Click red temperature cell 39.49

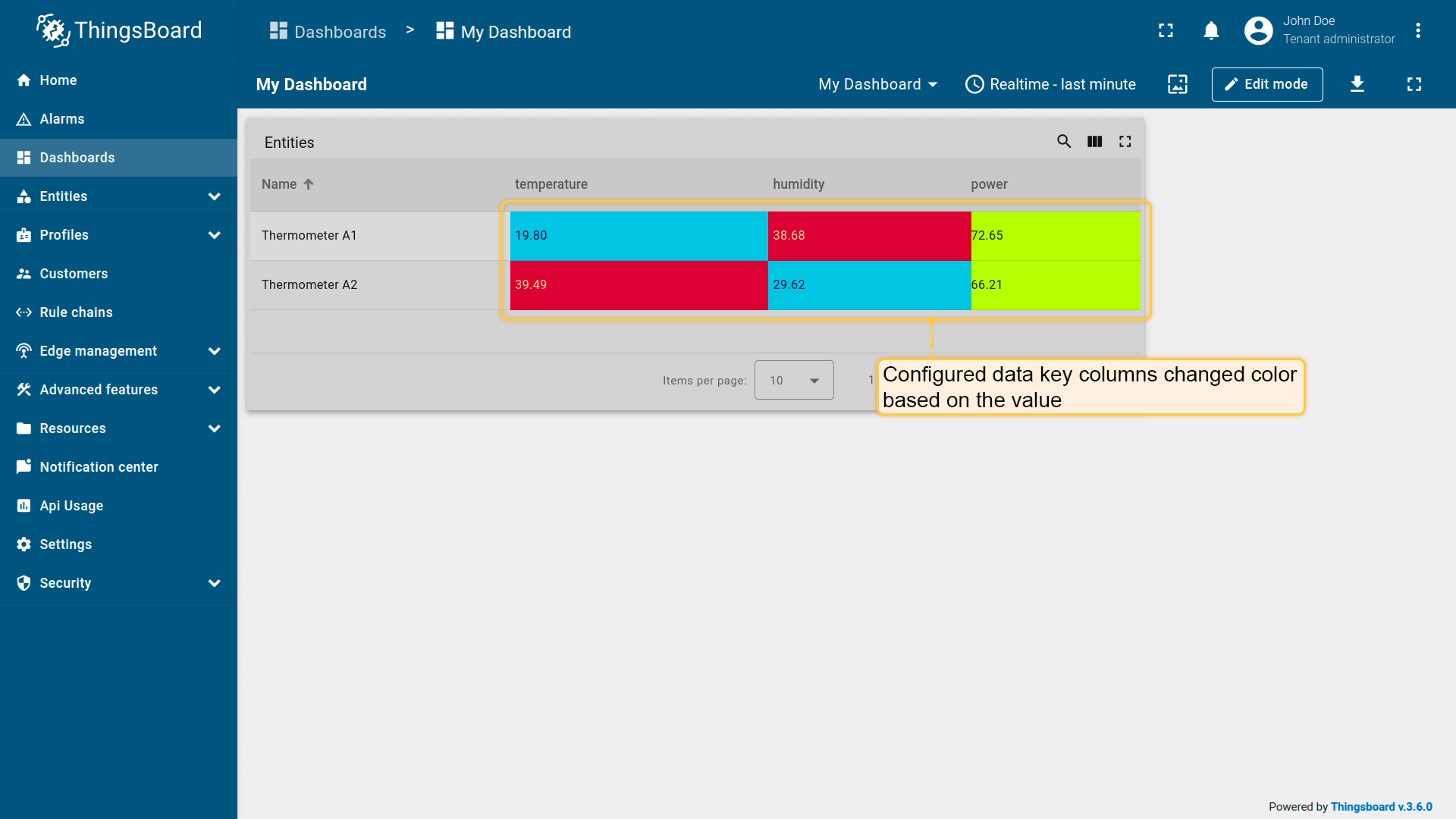(639, 285)
